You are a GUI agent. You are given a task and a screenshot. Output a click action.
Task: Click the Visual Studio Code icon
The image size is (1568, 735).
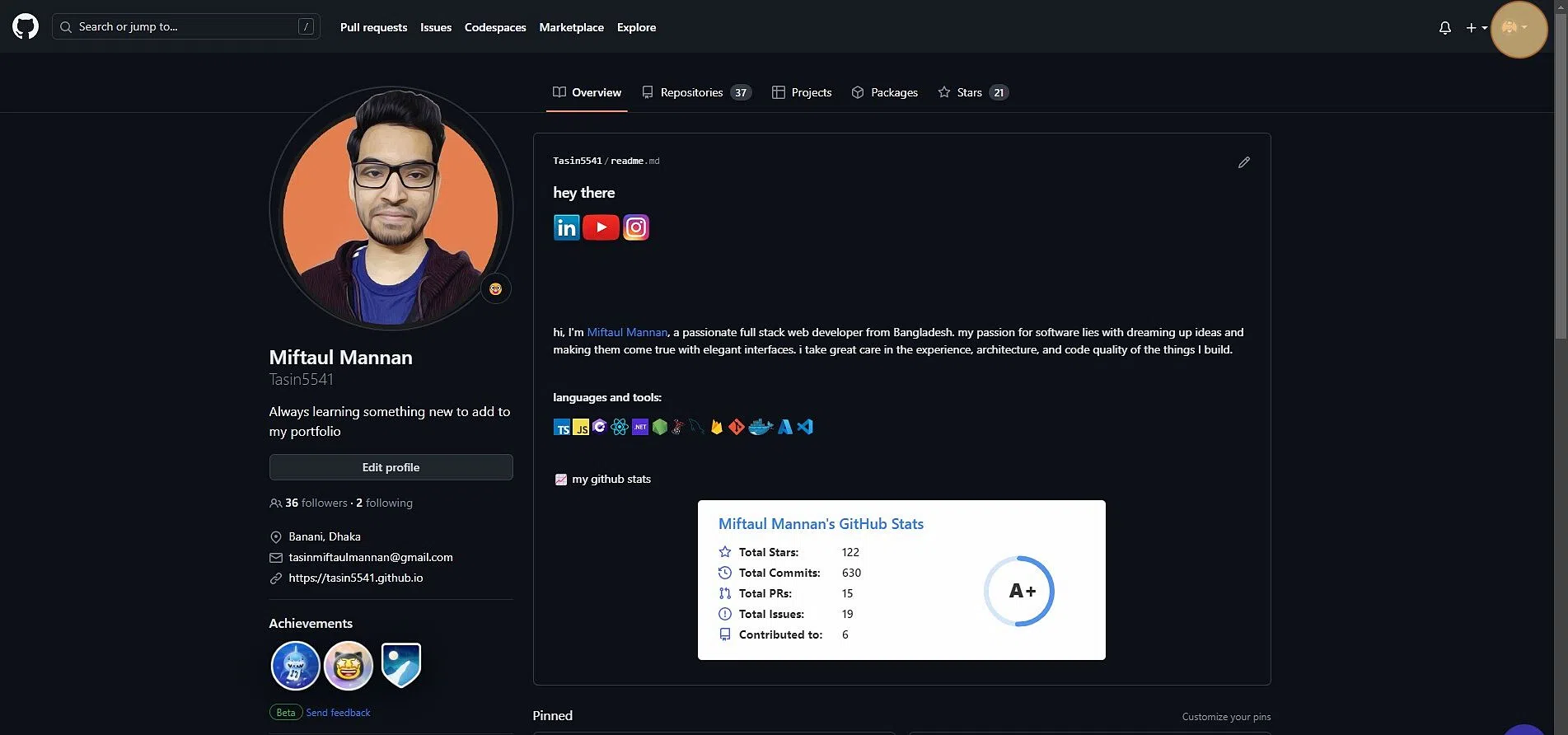click(805, 427)
